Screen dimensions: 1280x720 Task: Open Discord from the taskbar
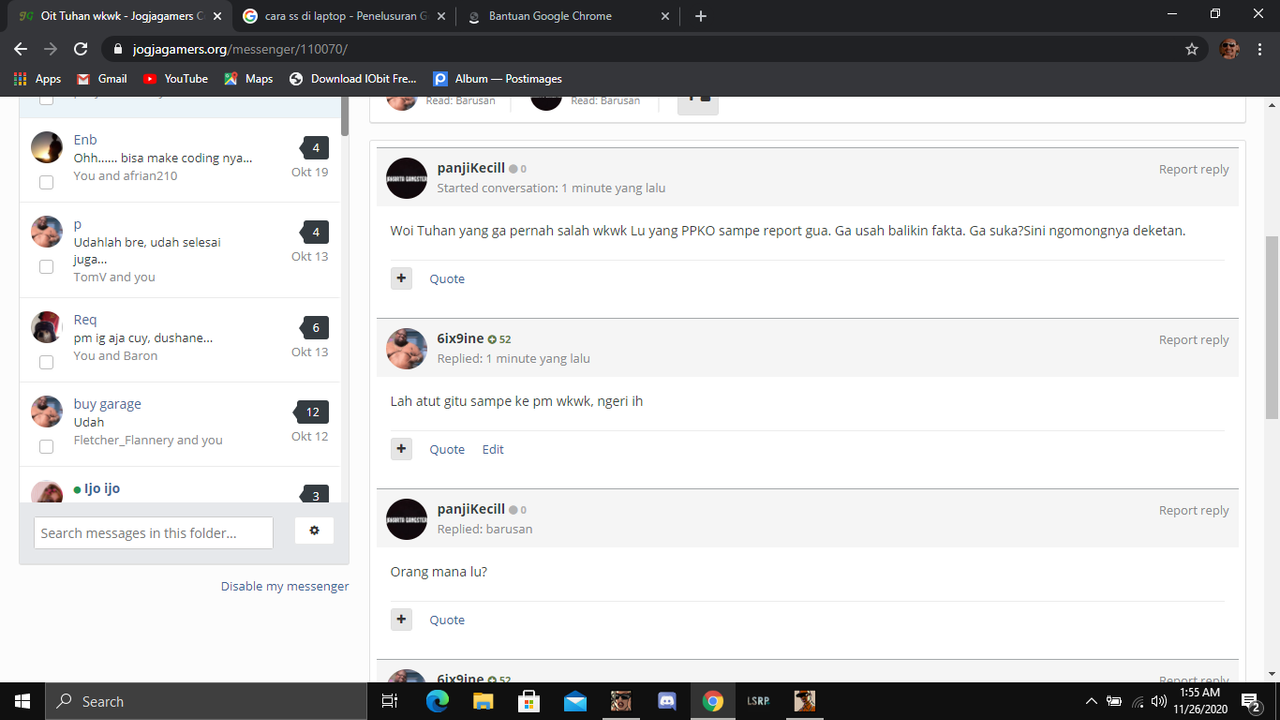click(x=667, y=701)
